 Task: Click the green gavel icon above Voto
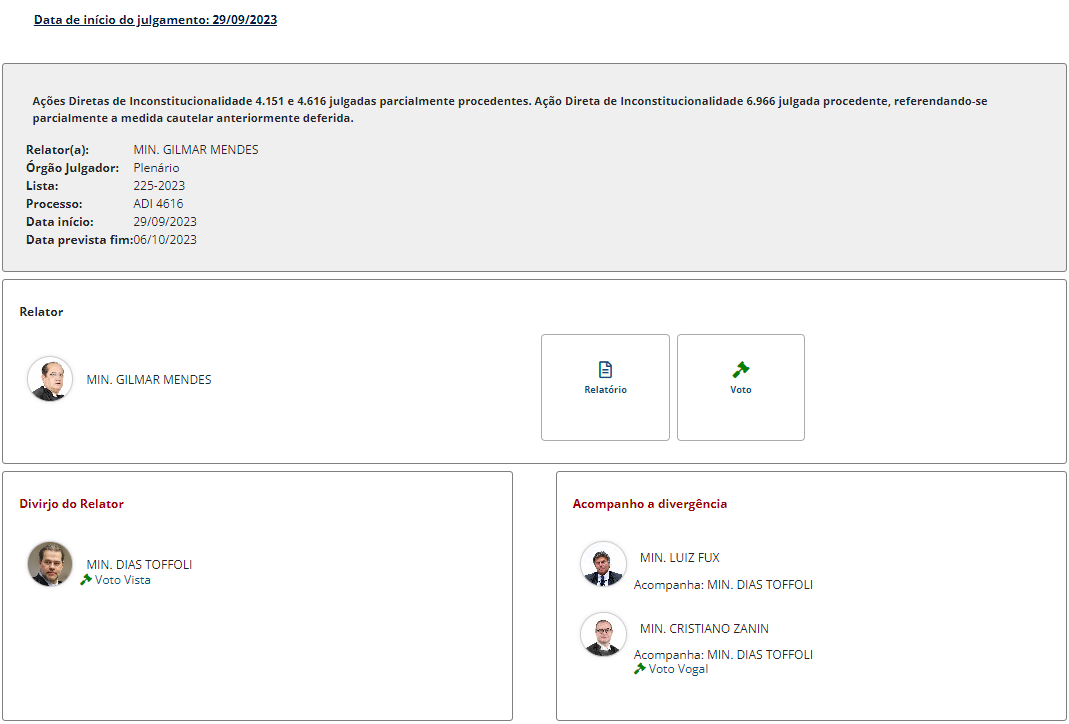pyautogui.click(x=741, y=369)
